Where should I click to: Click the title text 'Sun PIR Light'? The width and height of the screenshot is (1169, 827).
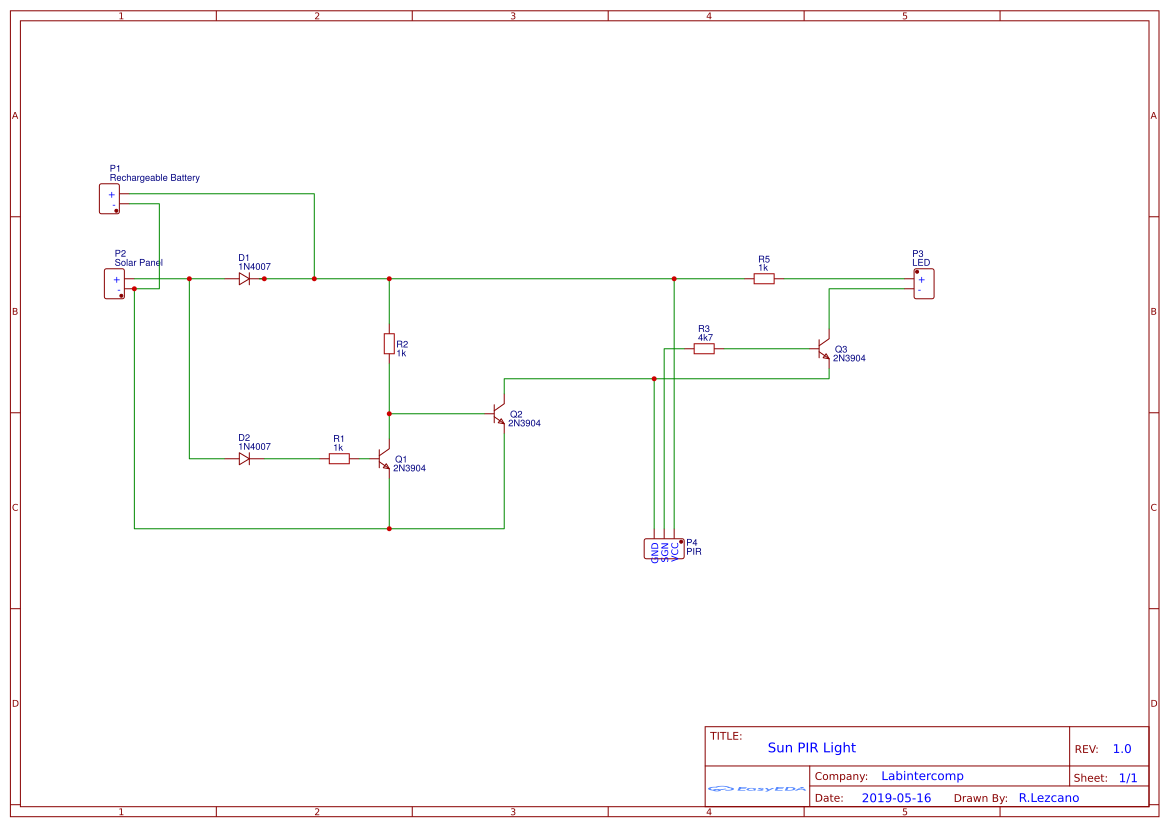coord(812,748)
